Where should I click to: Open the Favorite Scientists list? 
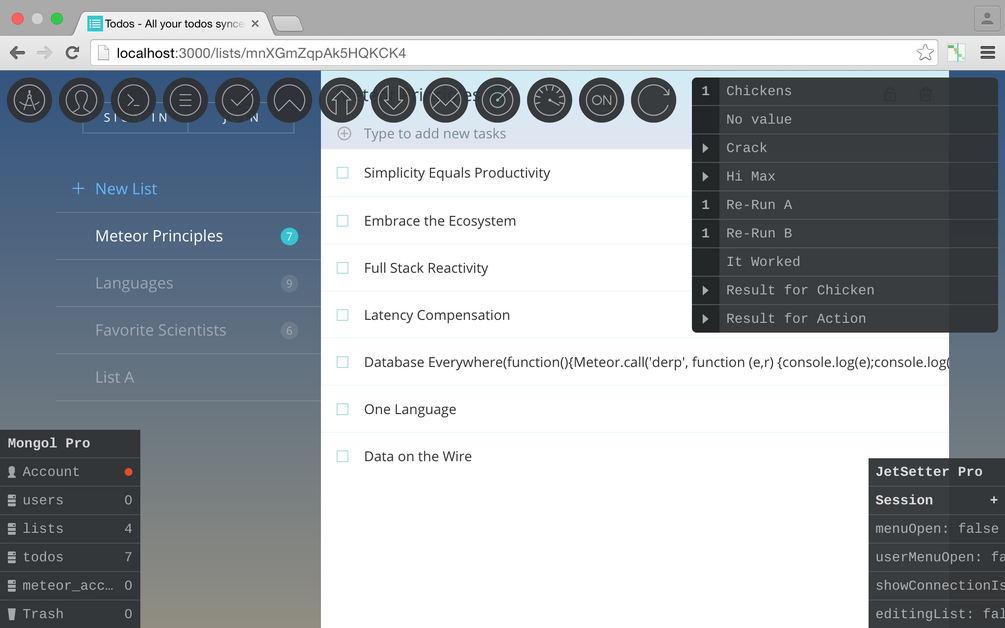188,330
